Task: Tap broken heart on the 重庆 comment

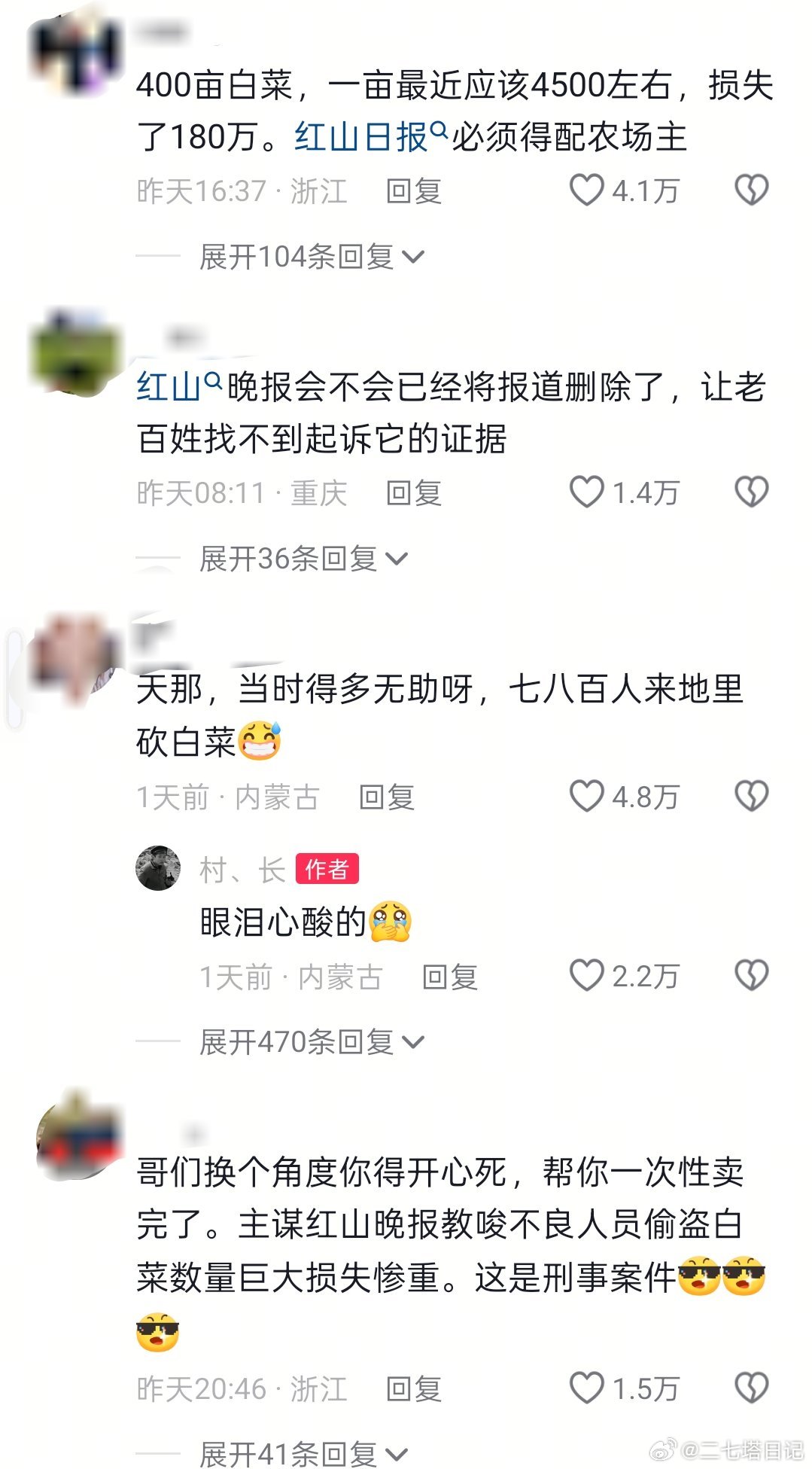Action: click(751, 492)
